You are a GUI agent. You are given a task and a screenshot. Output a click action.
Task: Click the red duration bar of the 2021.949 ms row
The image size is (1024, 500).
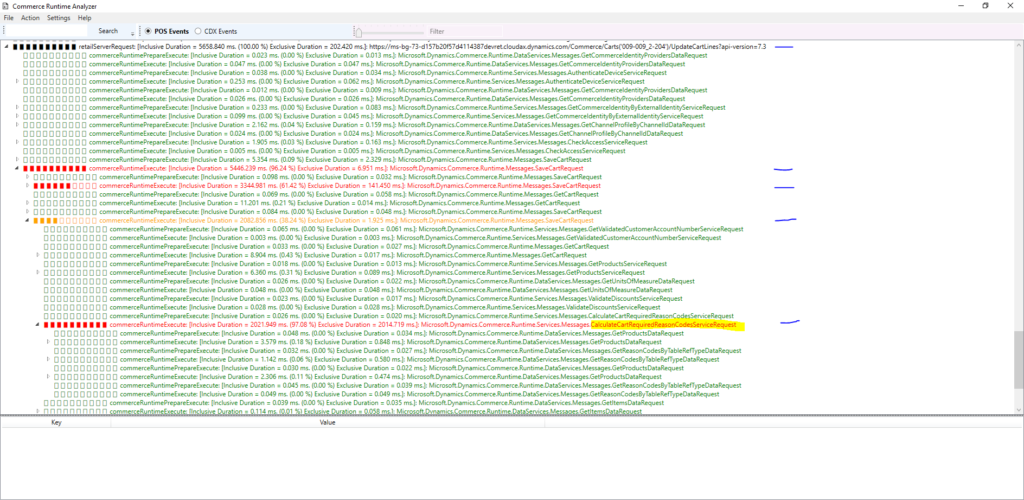coord(76,324)
